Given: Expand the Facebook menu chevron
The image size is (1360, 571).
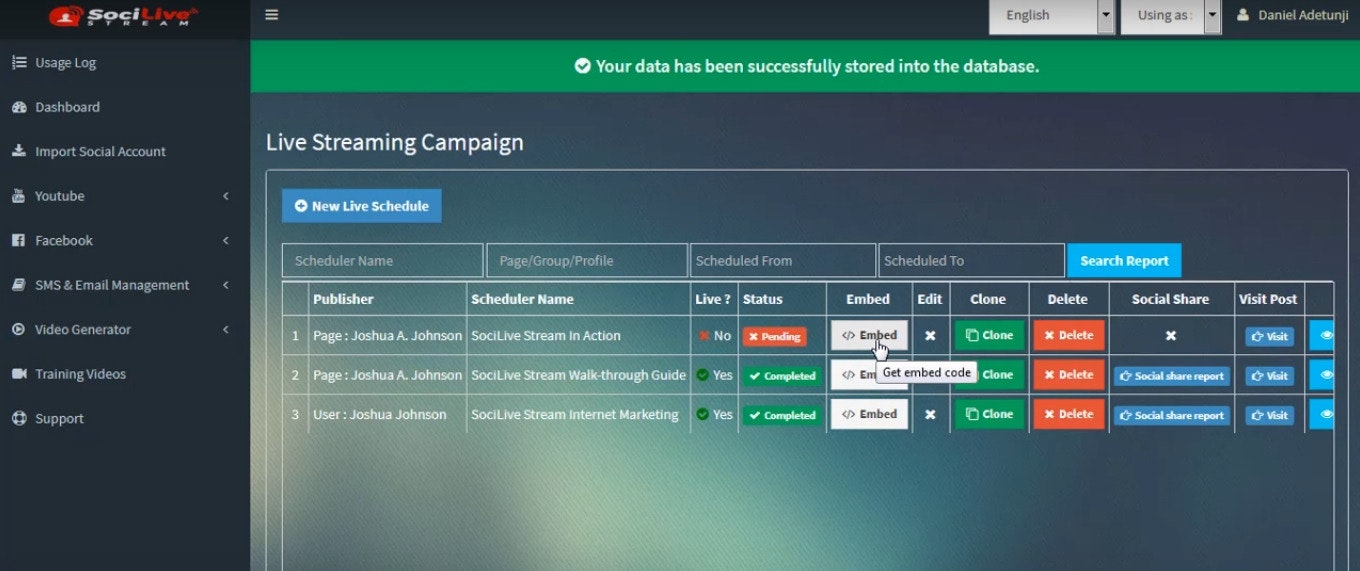Looking at the screenshot, I should (x=226, y=240).
